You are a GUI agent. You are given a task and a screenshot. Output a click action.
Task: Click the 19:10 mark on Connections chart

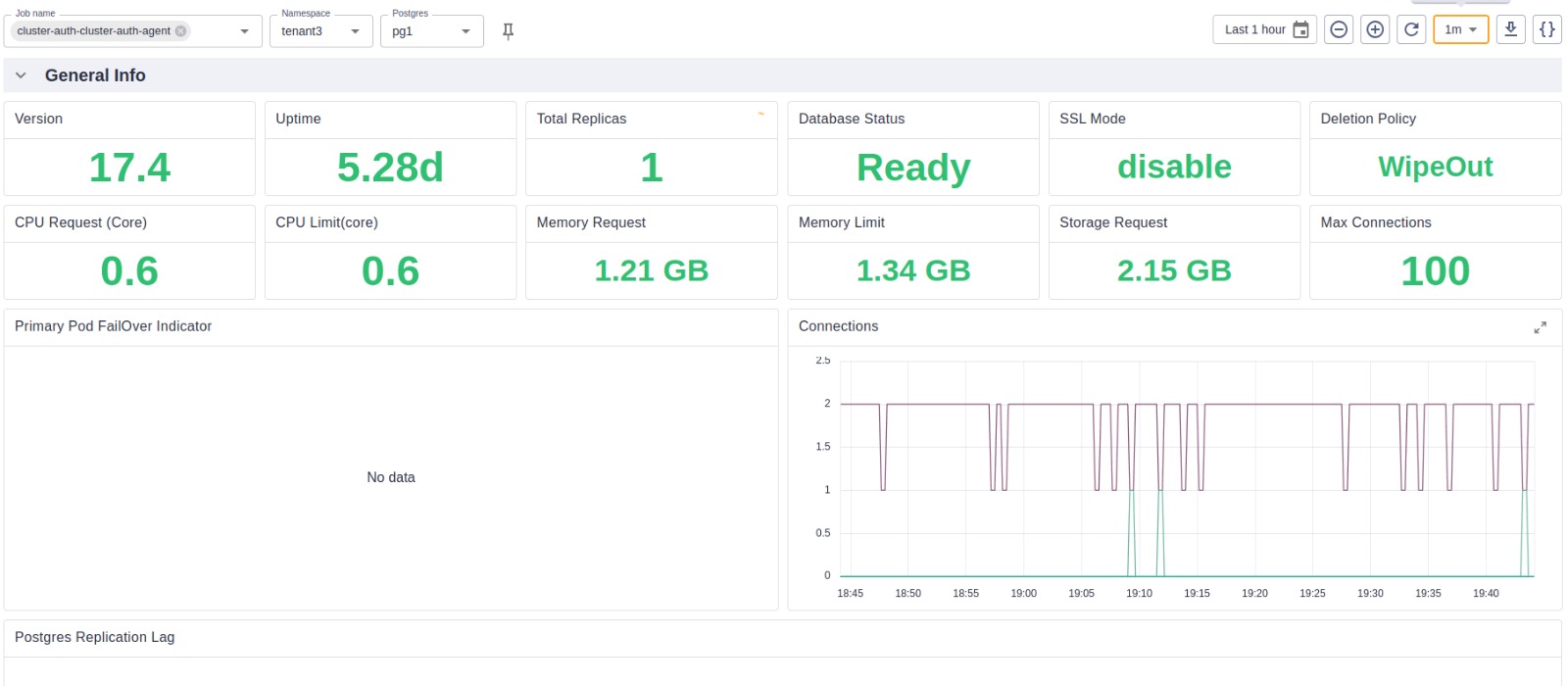[x=1139, y=593]
